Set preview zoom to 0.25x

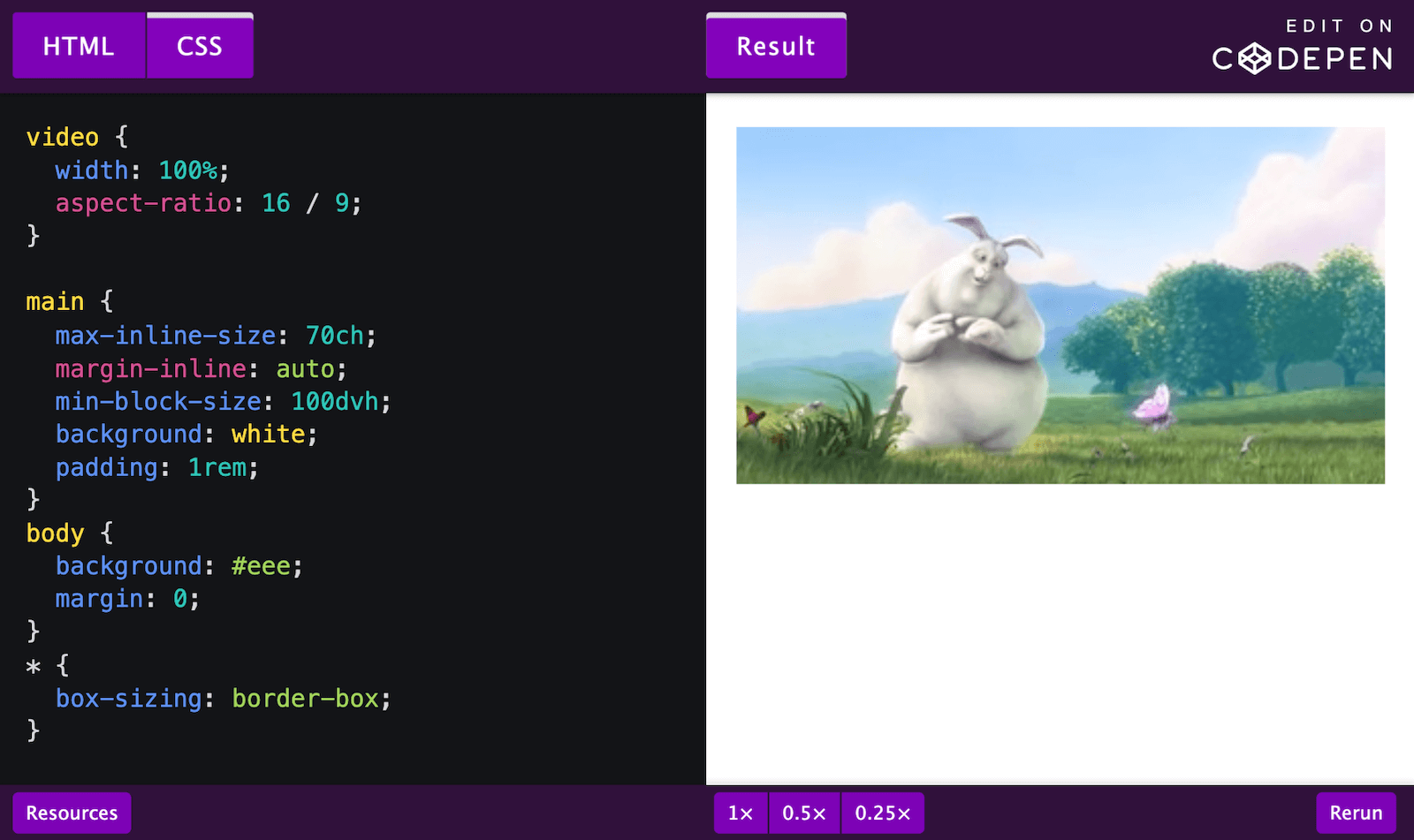click(882, 813)
